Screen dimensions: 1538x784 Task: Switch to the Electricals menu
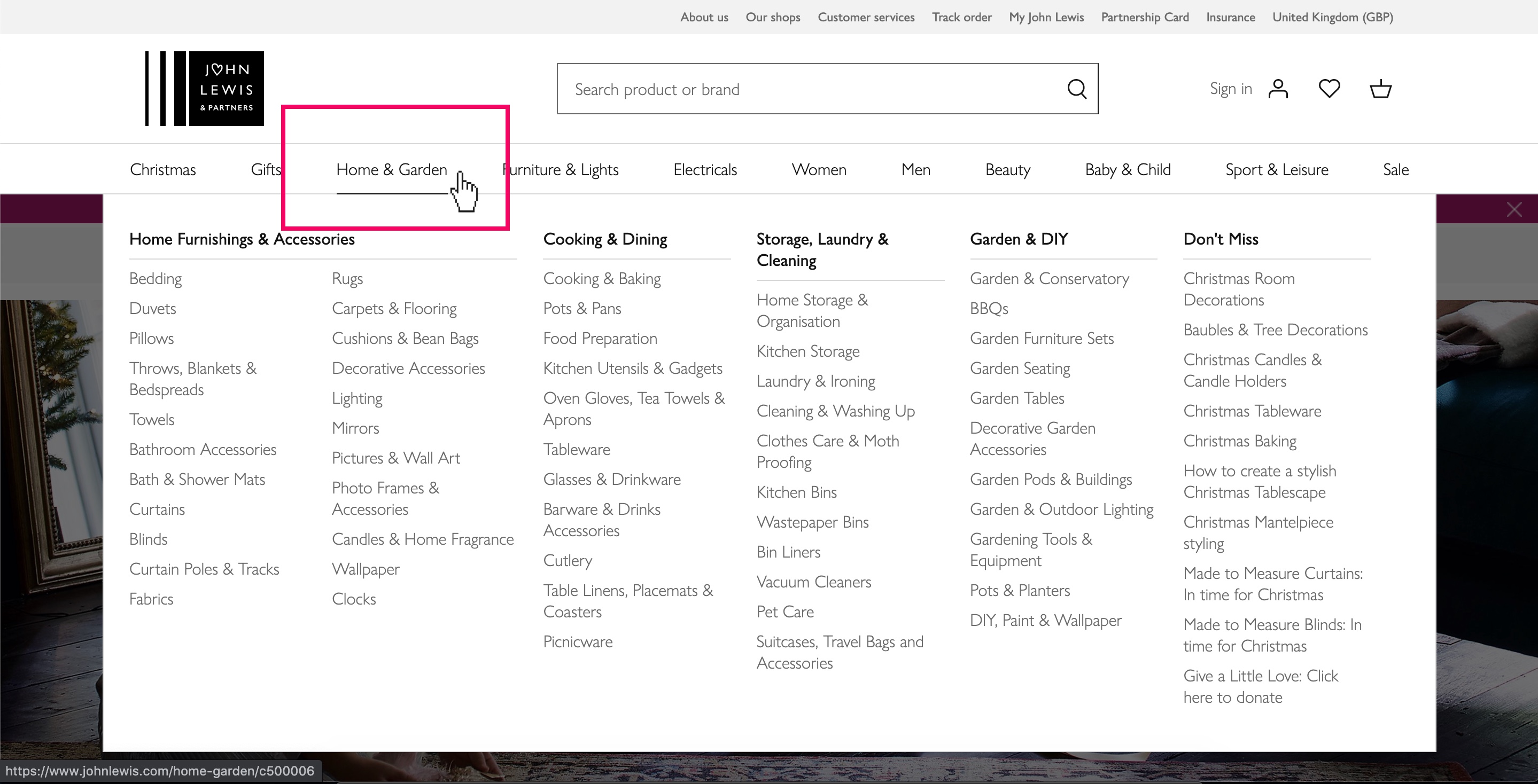[x=705, y=169]
